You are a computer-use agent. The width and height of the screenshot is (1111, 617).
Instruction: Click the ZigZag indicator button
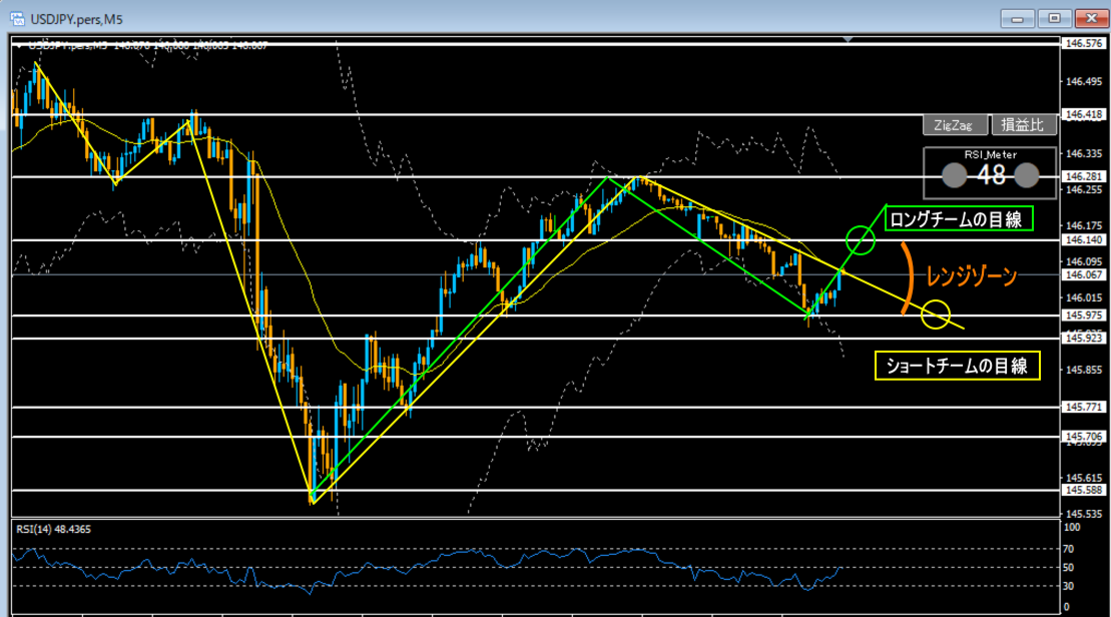point(952,125)
